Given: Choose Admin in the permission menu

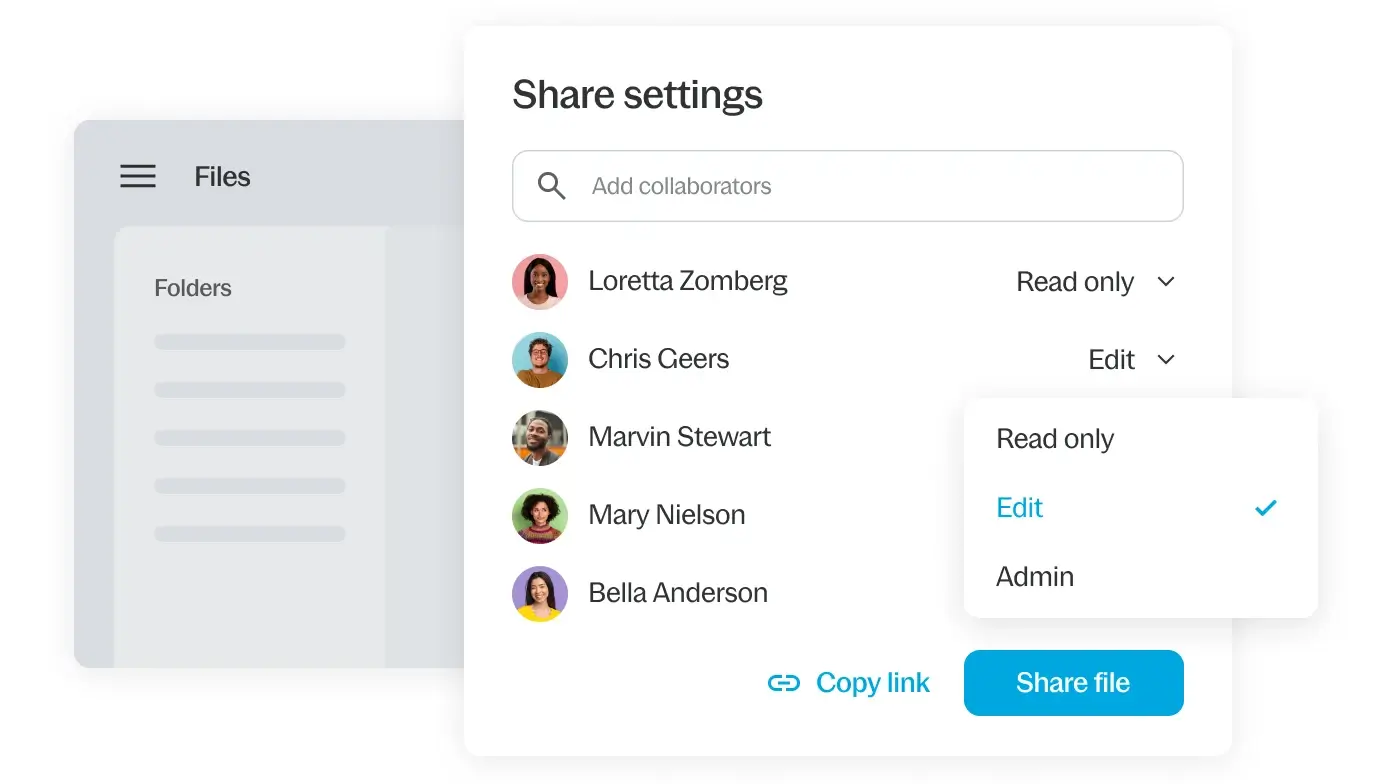Looking at the screenshot, I should (x=1035, y=577).
